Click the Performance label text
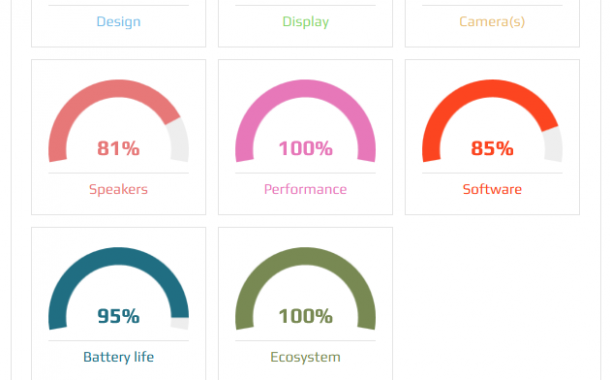Image resolution: width=610 pixels, height=380 pixels. click(305, 189)
